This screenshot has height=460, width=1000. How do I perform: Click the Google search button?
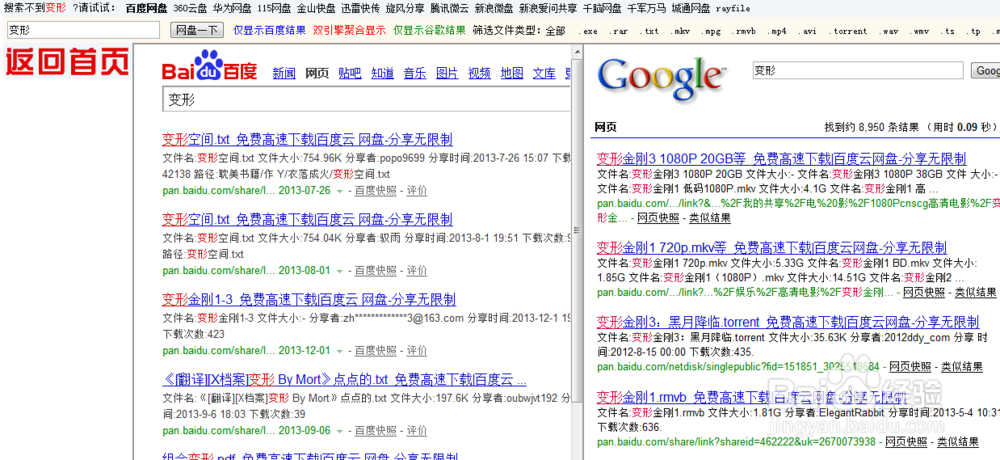point(986,71)
